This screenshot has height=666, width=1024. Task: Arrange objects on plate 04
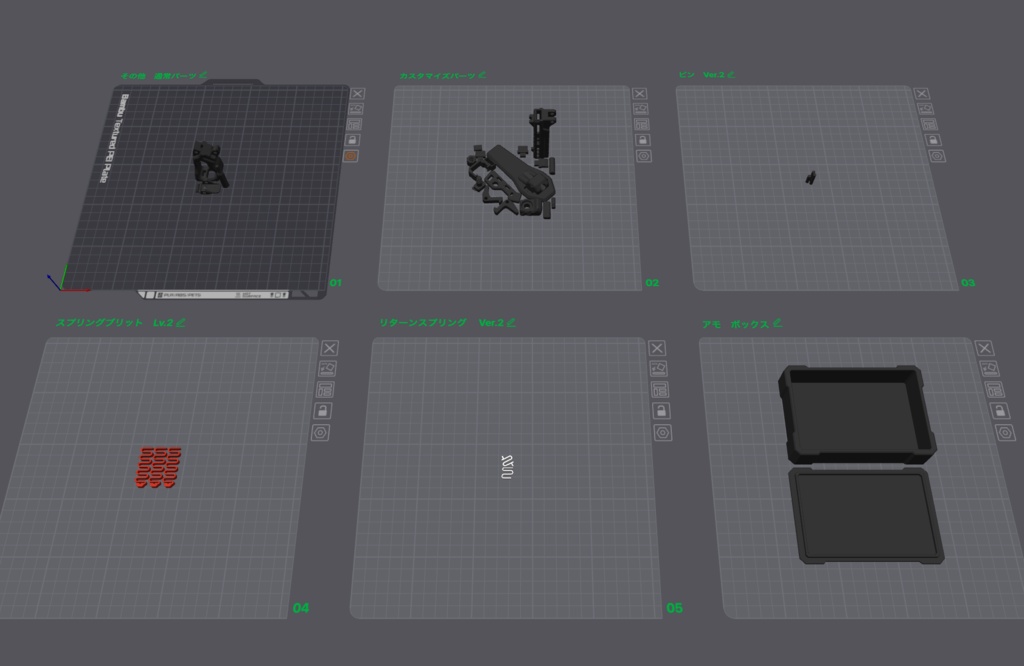325,390
